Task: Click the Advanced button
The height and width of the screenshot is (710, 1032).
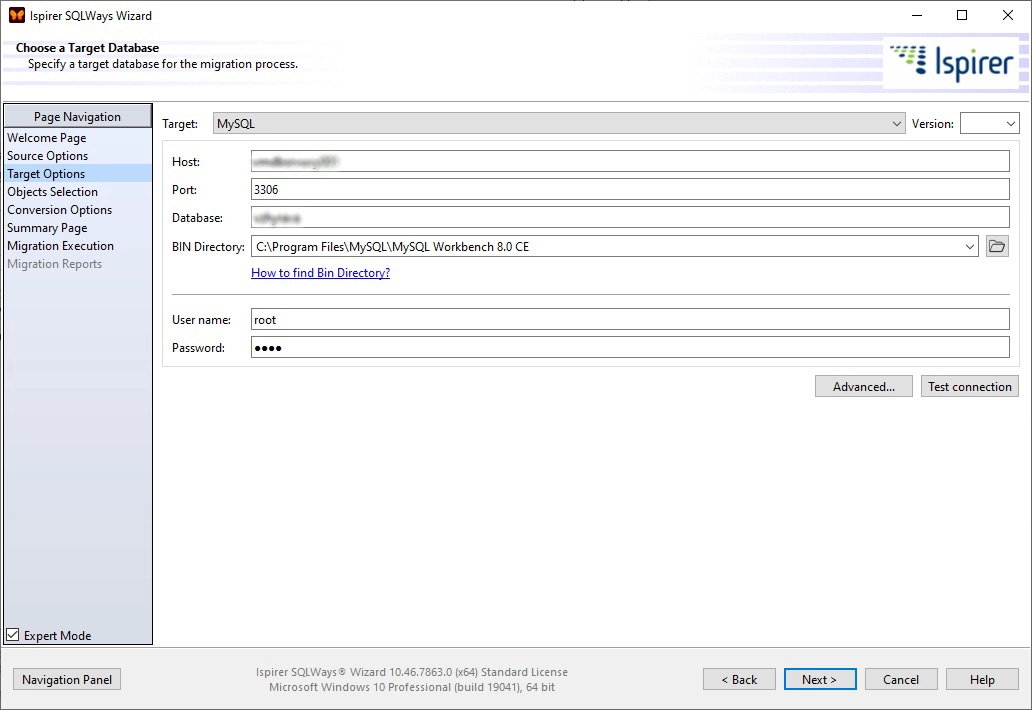Action: (862, 386)
